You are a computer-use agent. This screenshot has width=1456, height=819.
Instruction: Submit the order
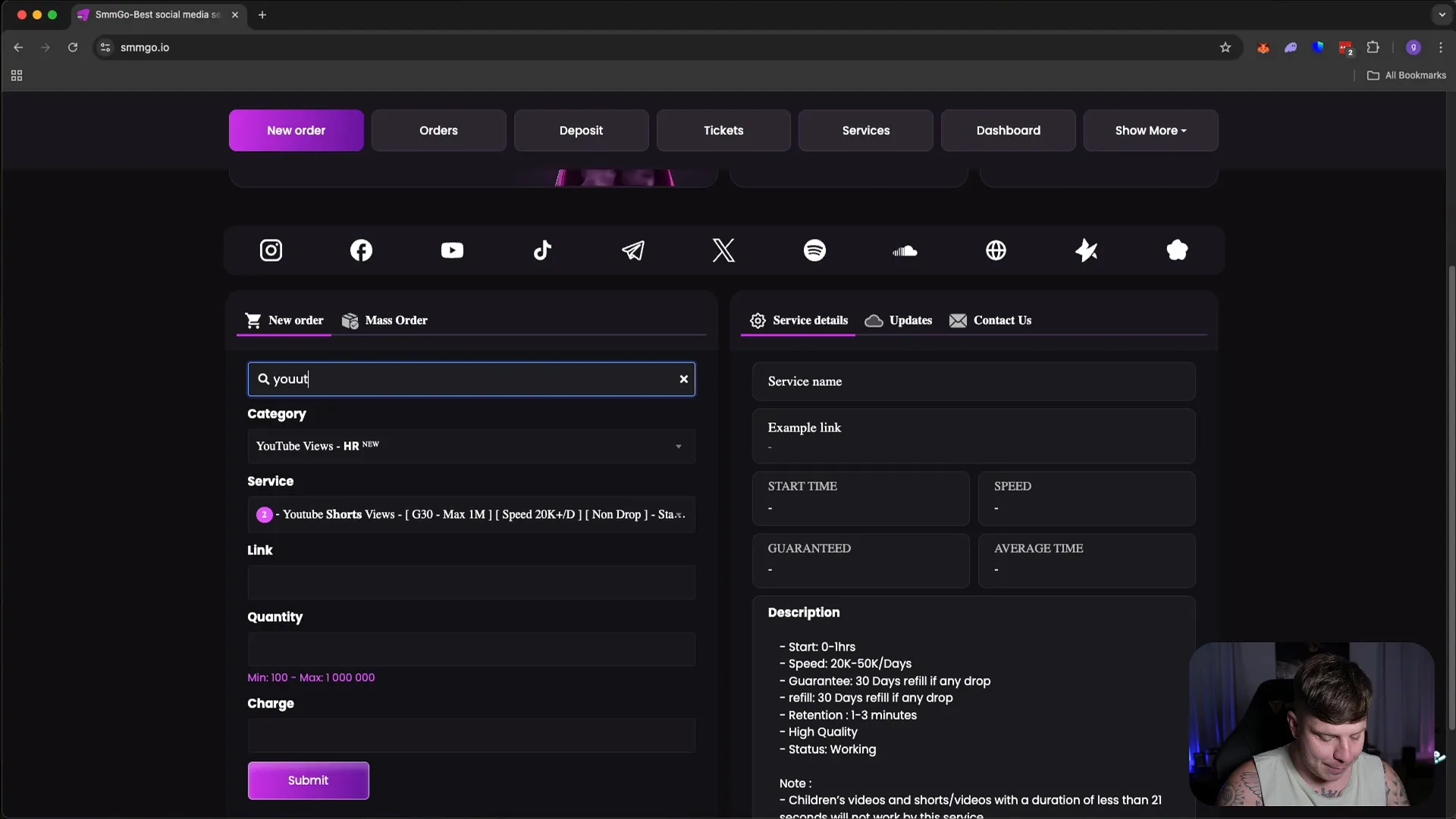pos(308,780)
